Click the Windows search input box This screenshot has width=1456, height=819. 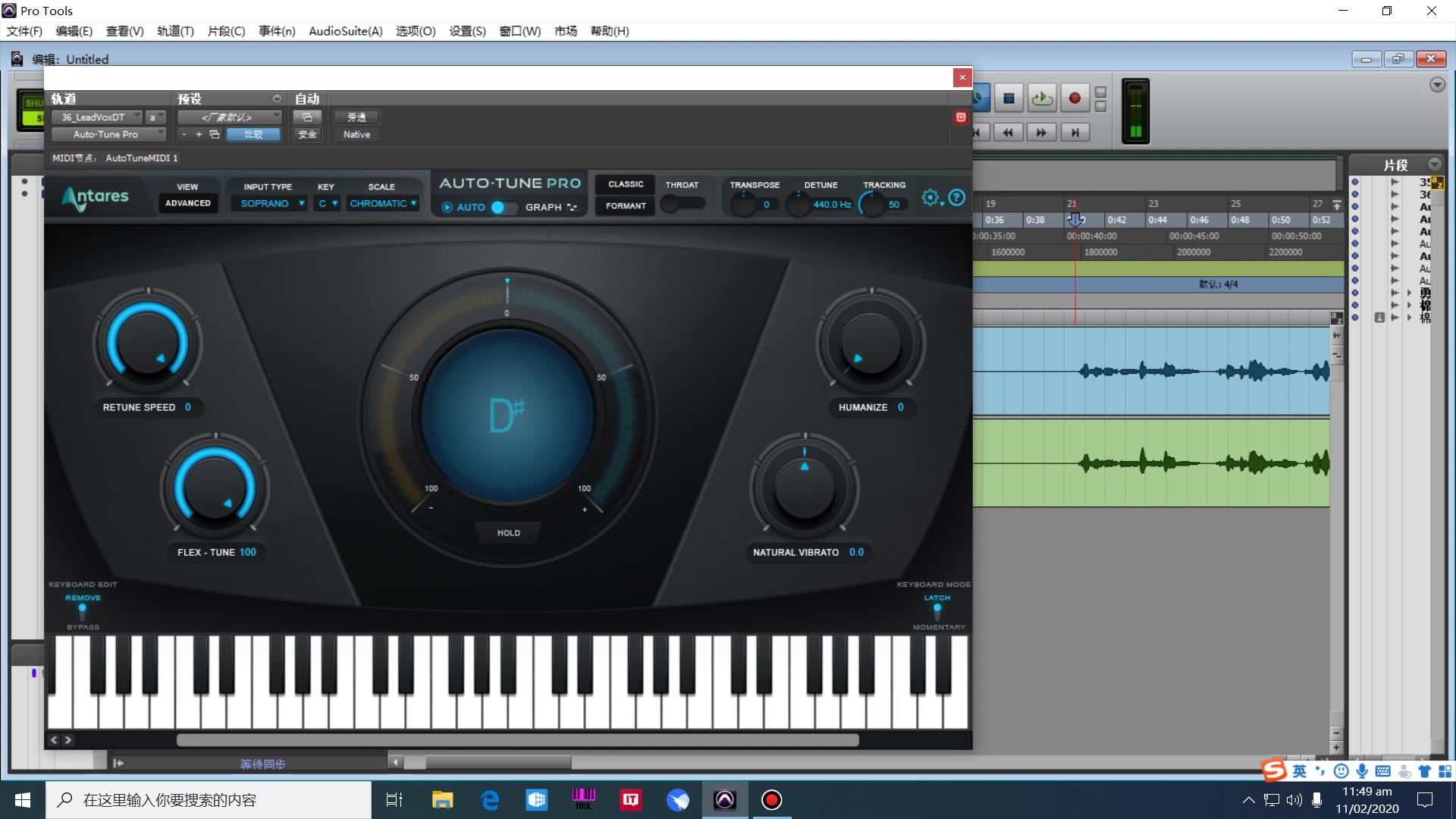[209, 800]
